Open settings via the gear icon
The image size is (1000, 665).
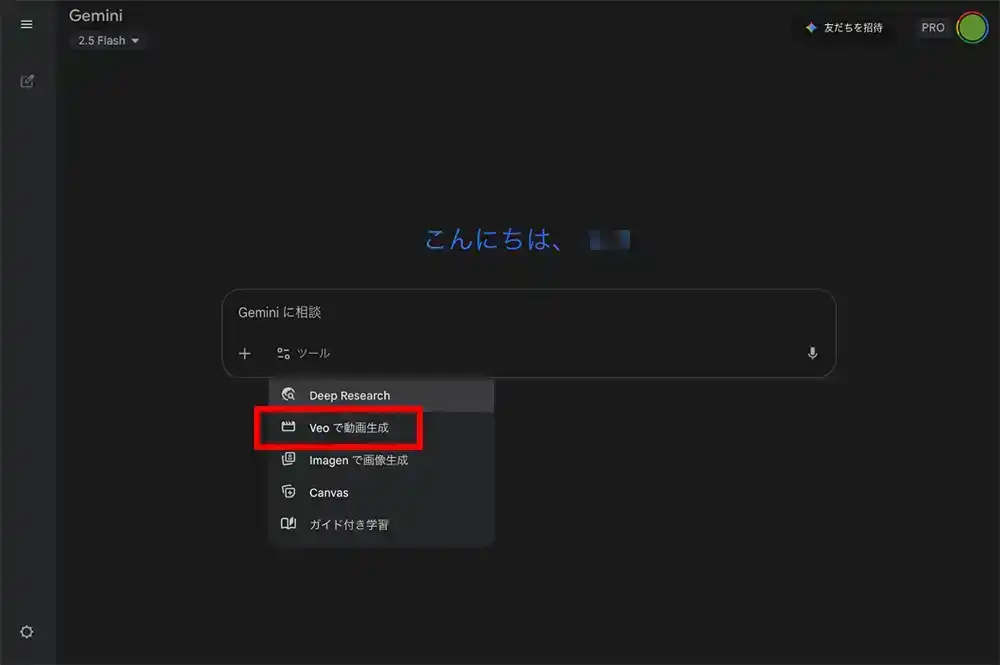pyautogui.click(x=27, y=632)
